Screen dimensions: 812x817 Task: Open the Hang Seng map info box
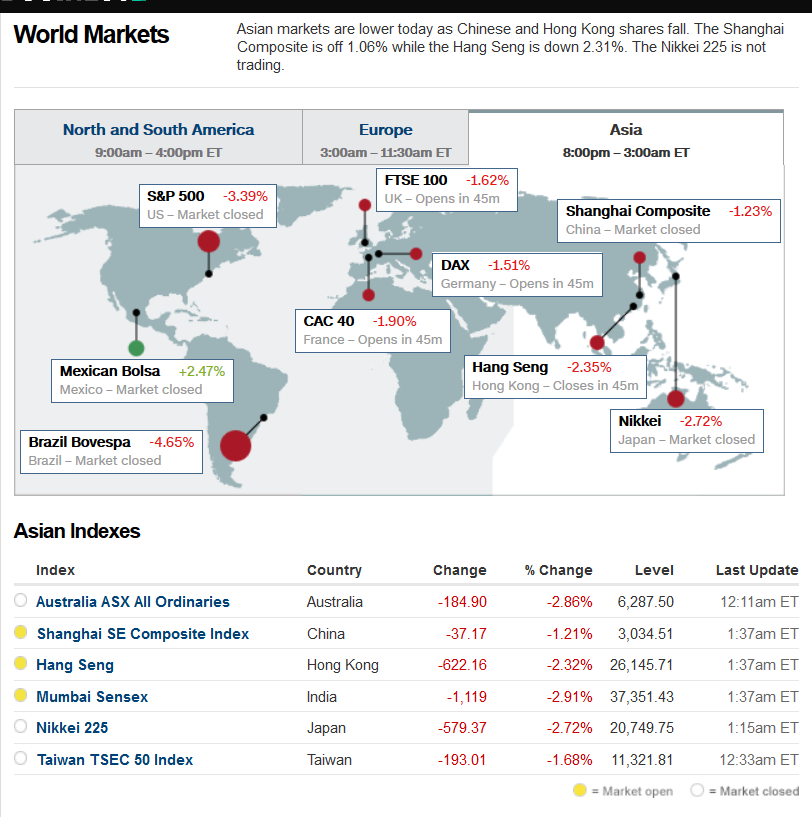point(555,377)
